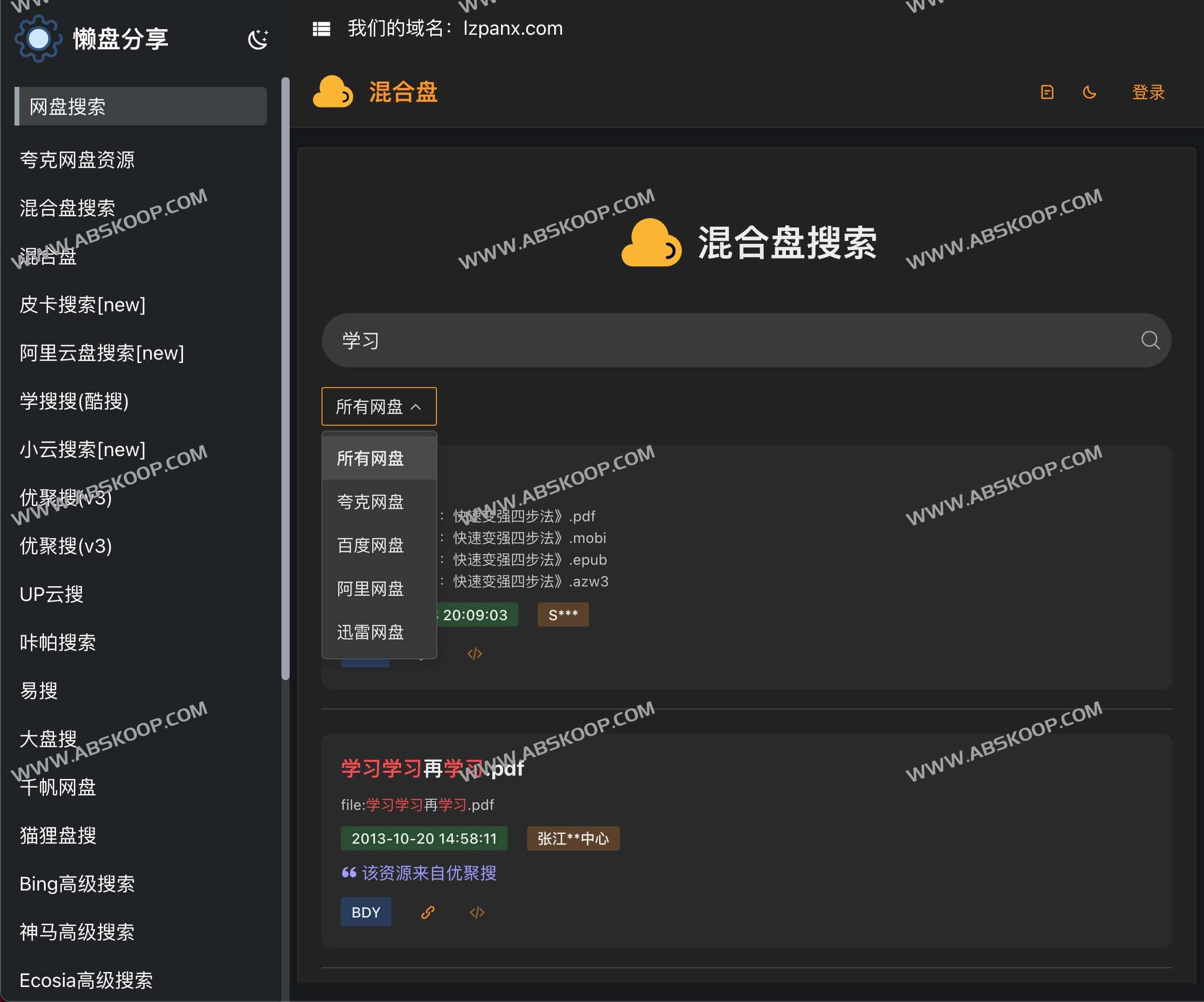Choose 迅雷网盘 in the open dropdown list
This screenshot has height=1002, width=1204.
[370, 632]
